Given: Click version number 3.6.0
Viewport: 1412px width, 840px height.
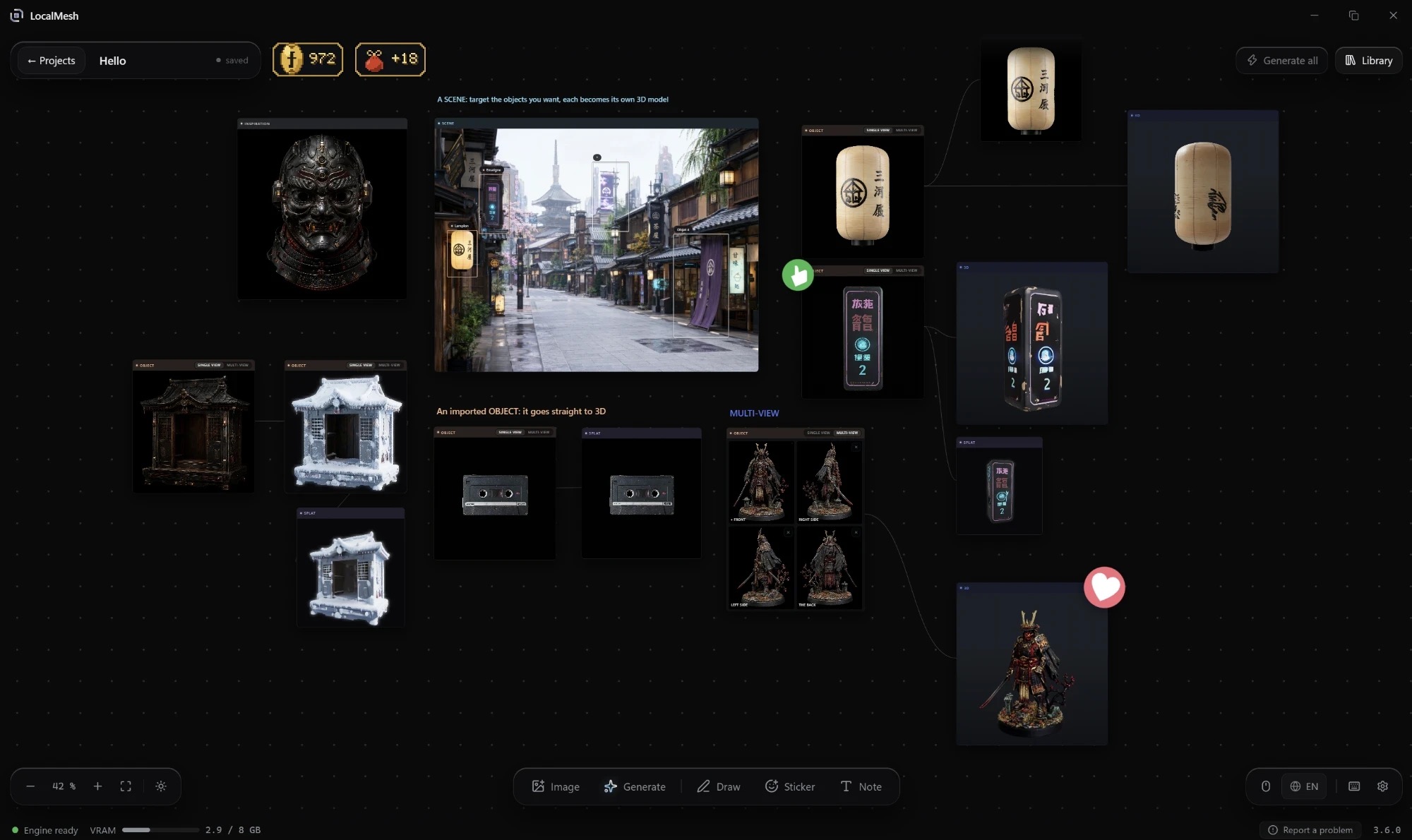Looking at the screenshot, I should [x=1387, y=830].
